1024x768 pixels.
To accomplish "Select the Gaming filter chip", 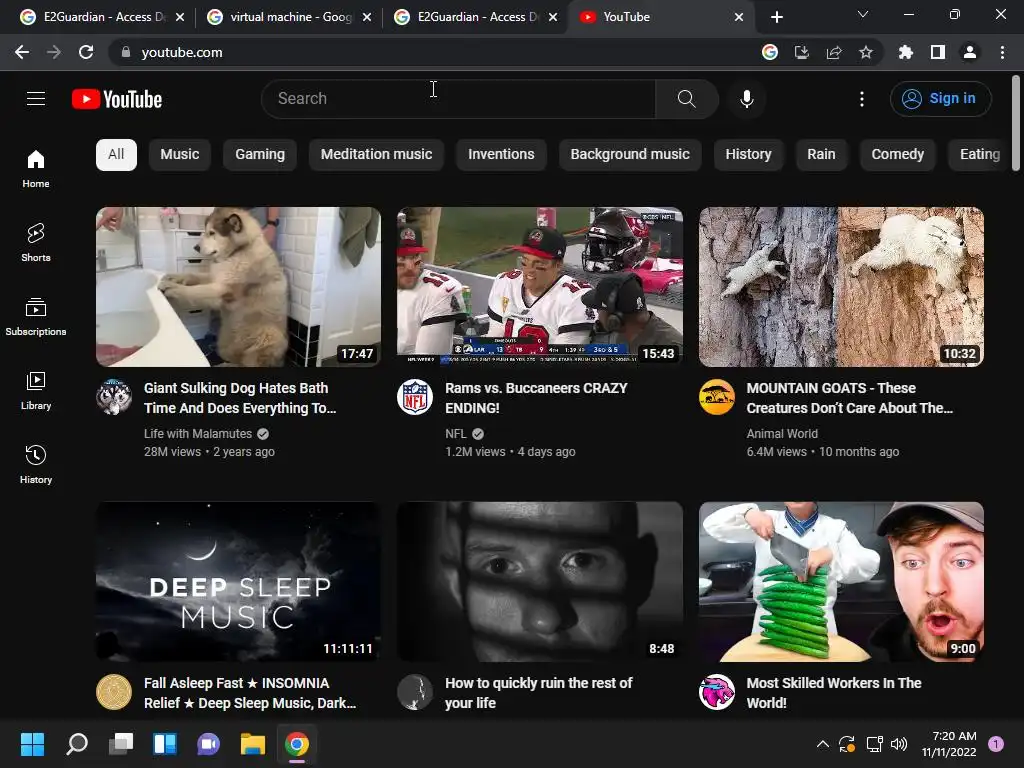I will point(260,155).
